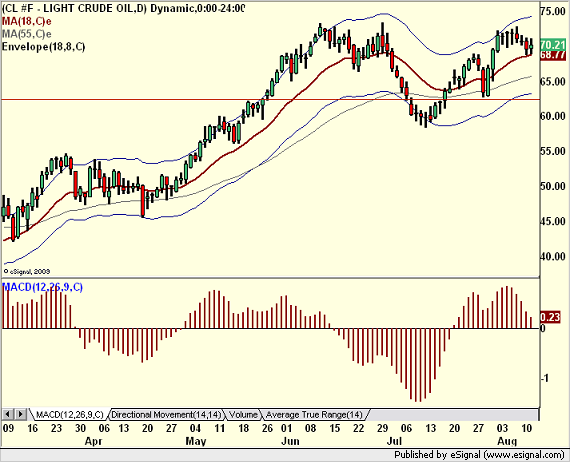Click the Jun month label on time axis

coord(290,441)
